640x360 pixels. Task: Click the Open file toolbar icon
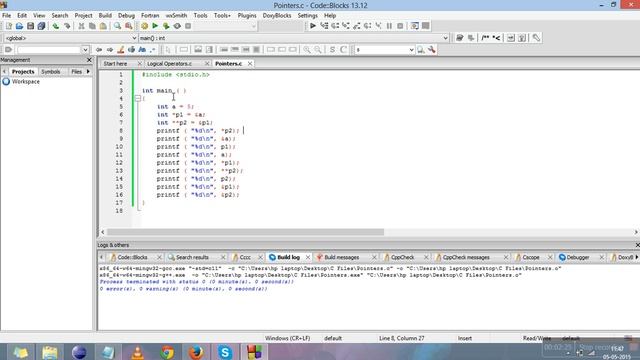click(20, 26)
